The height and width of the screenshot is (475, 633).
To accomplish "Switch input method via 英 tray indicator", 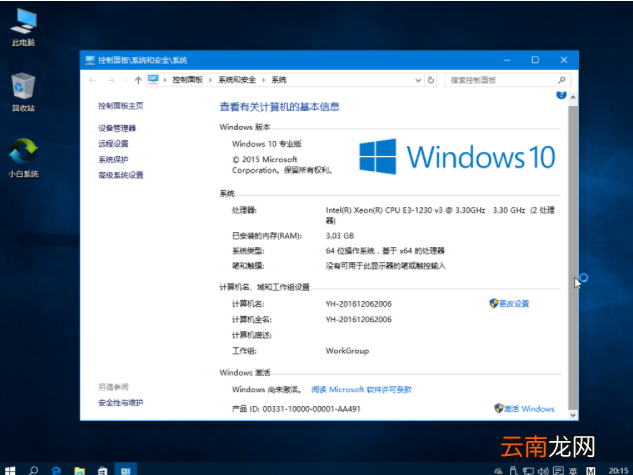I will pyautogui.click(x=573, y=471).
